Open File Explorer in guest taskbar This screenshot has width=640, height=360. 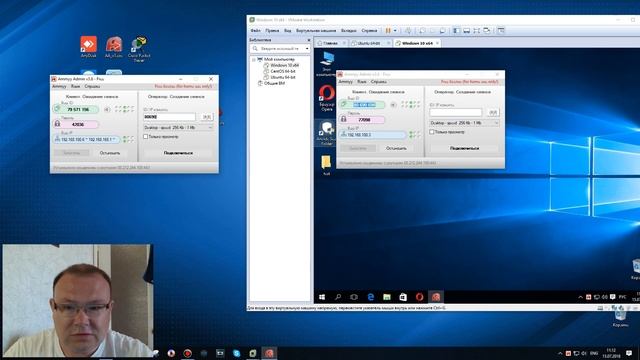(x=387, y=297)
